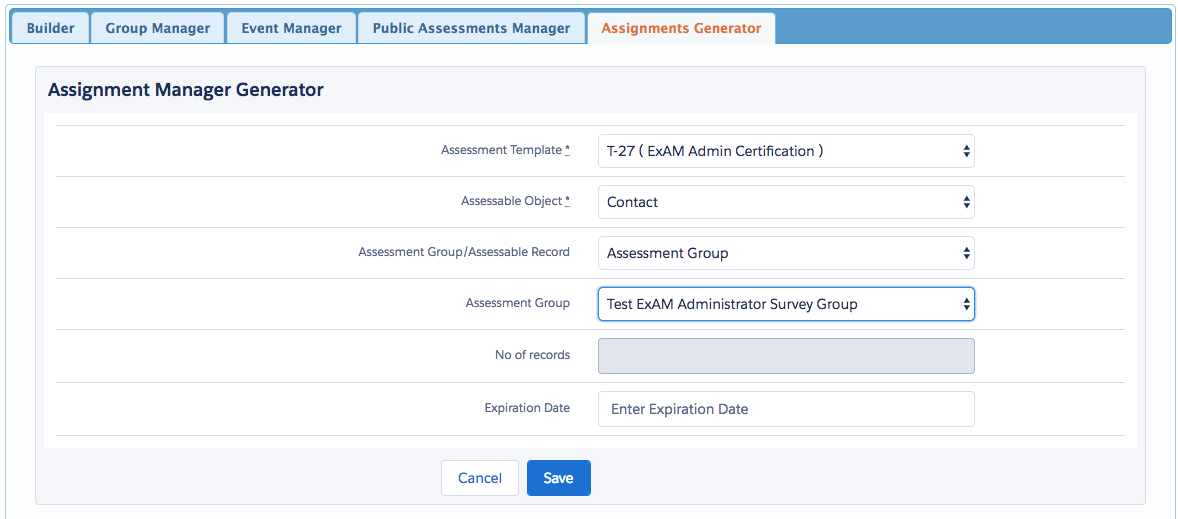Open the Group Manager tab
This screenshot has width=1178, height=519.
tap(158, 28)
